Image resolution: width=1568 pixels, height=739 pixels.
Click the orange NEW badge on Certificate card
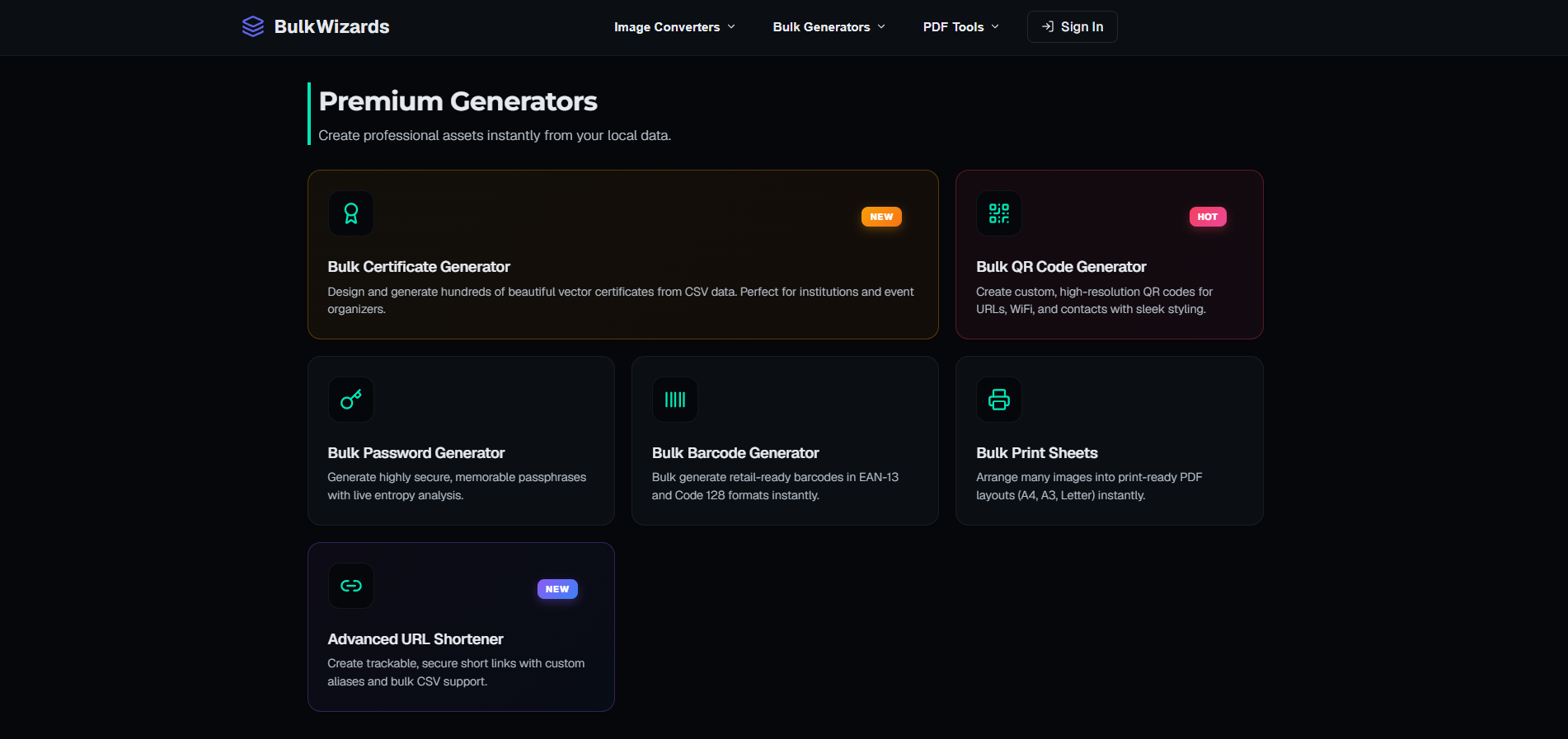(x=881, y=217)
